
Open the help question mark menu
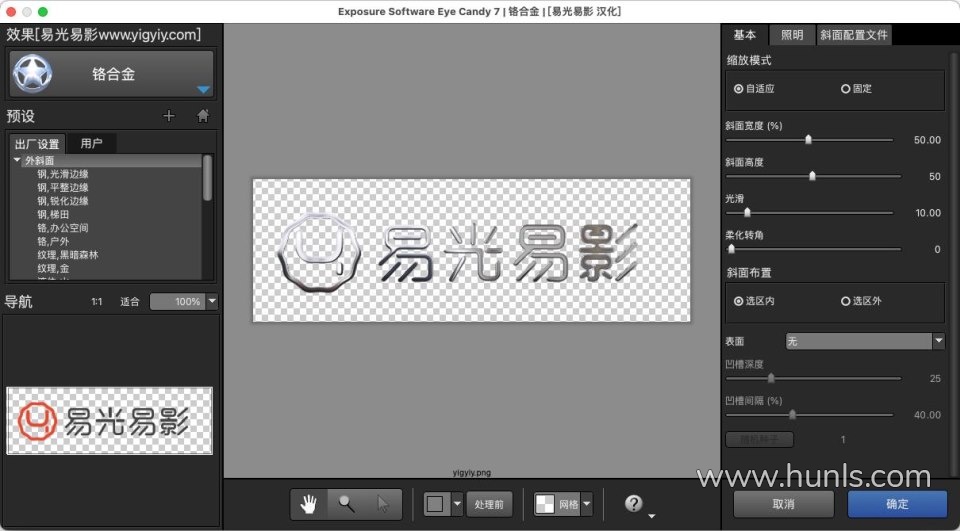pos(634,503)
